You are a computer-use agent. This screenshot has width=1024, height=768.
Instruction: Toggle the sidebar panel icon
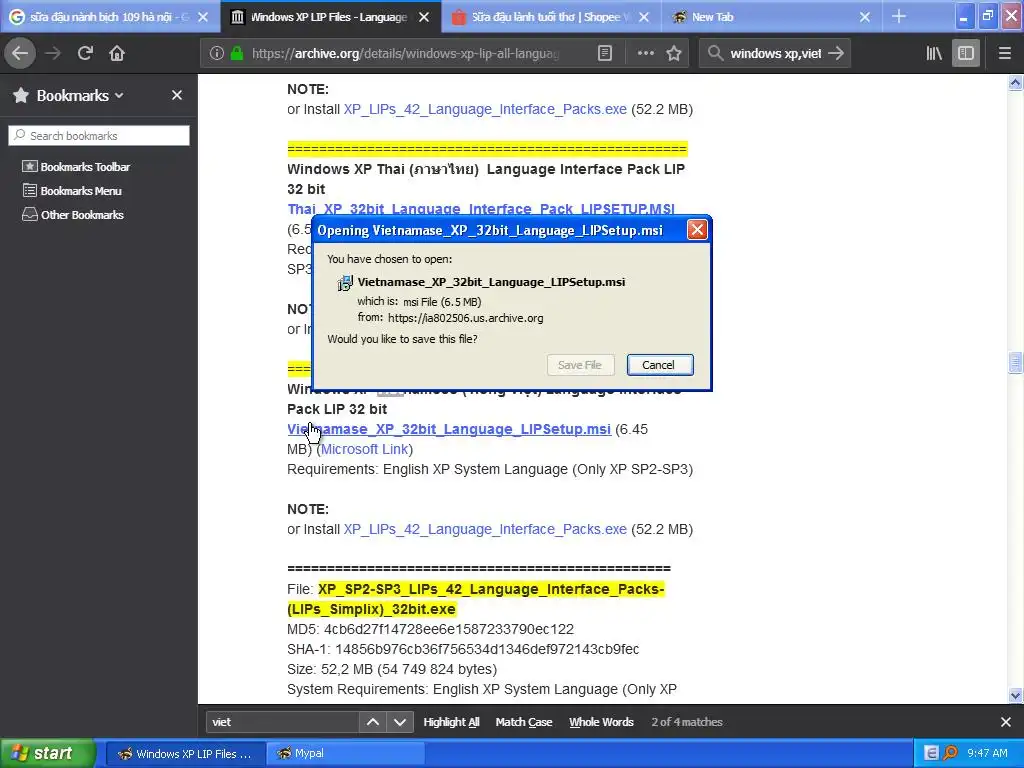tap(966, 53)
